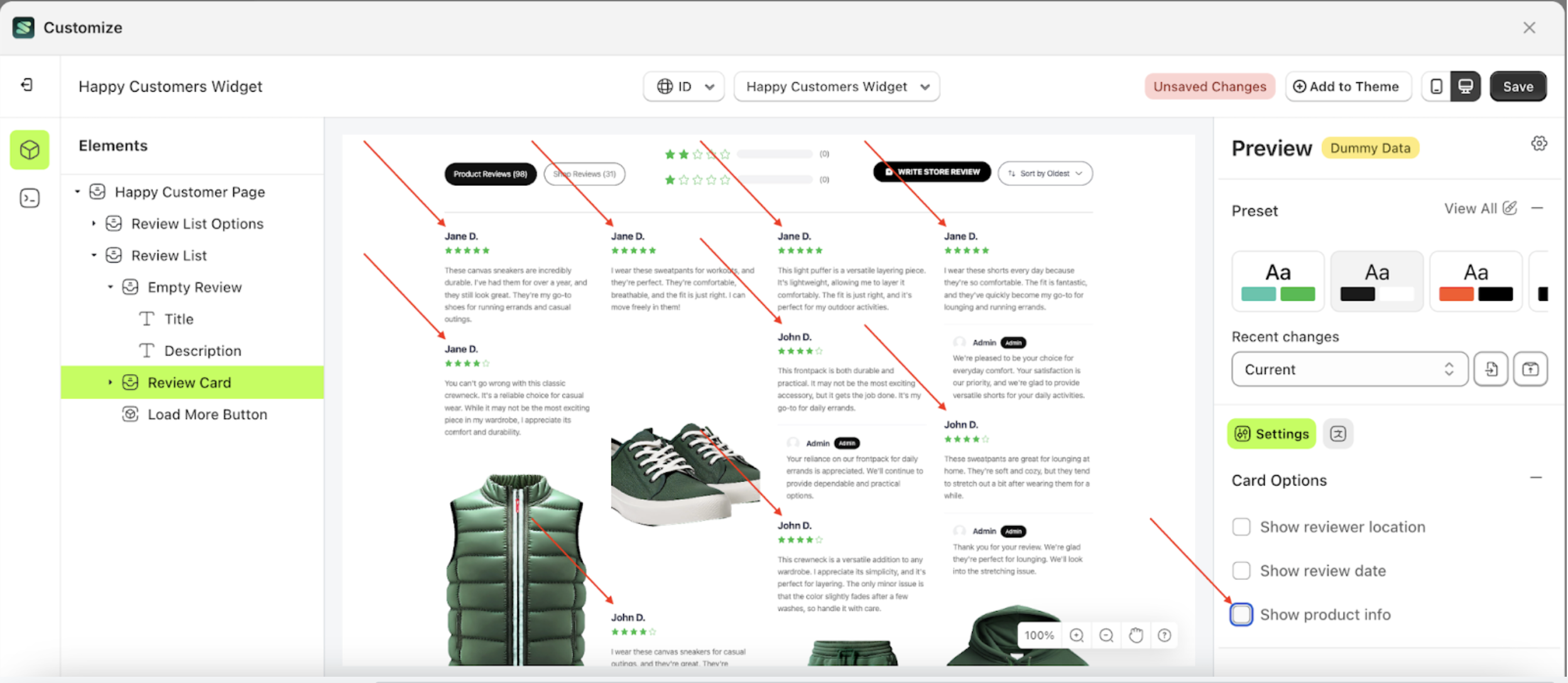Open the Preview settings gear icon
The height and width of the screenshot is (683, 1568).
[x=1538, y=143]
